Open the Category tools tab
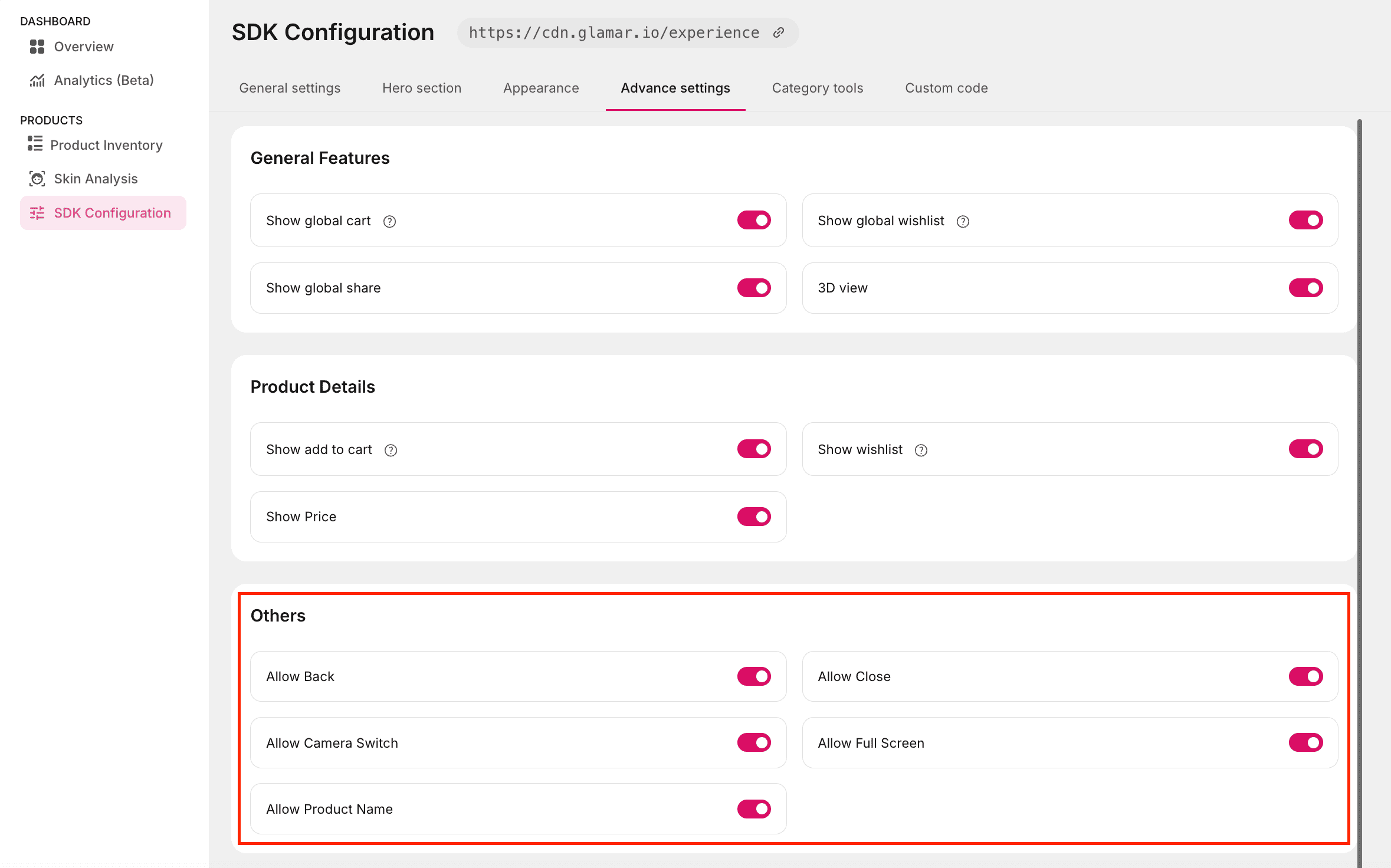 817,88
